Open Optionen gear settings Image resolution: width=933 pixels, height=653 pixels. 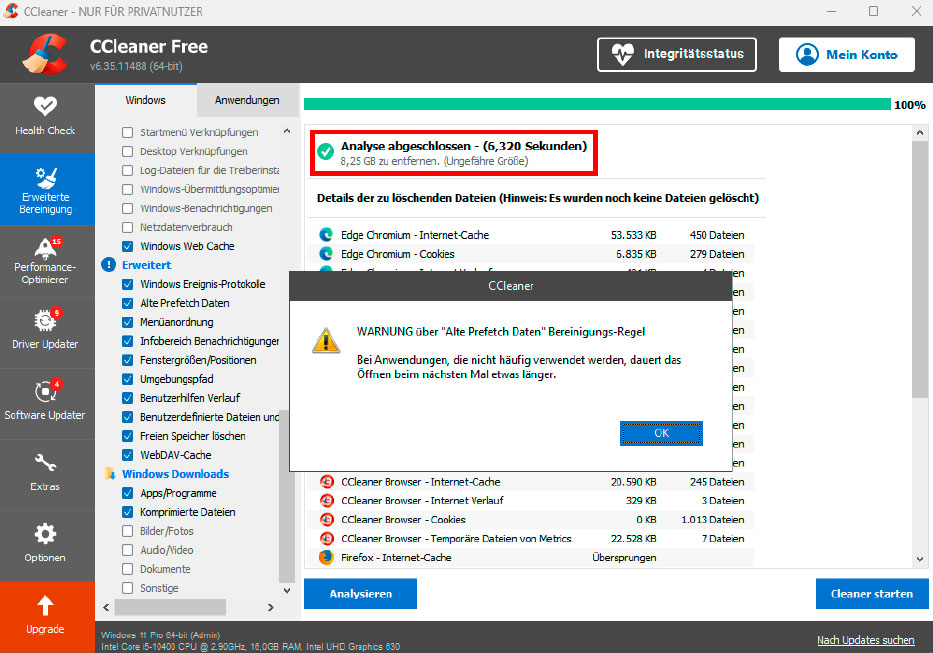[45, 543]
